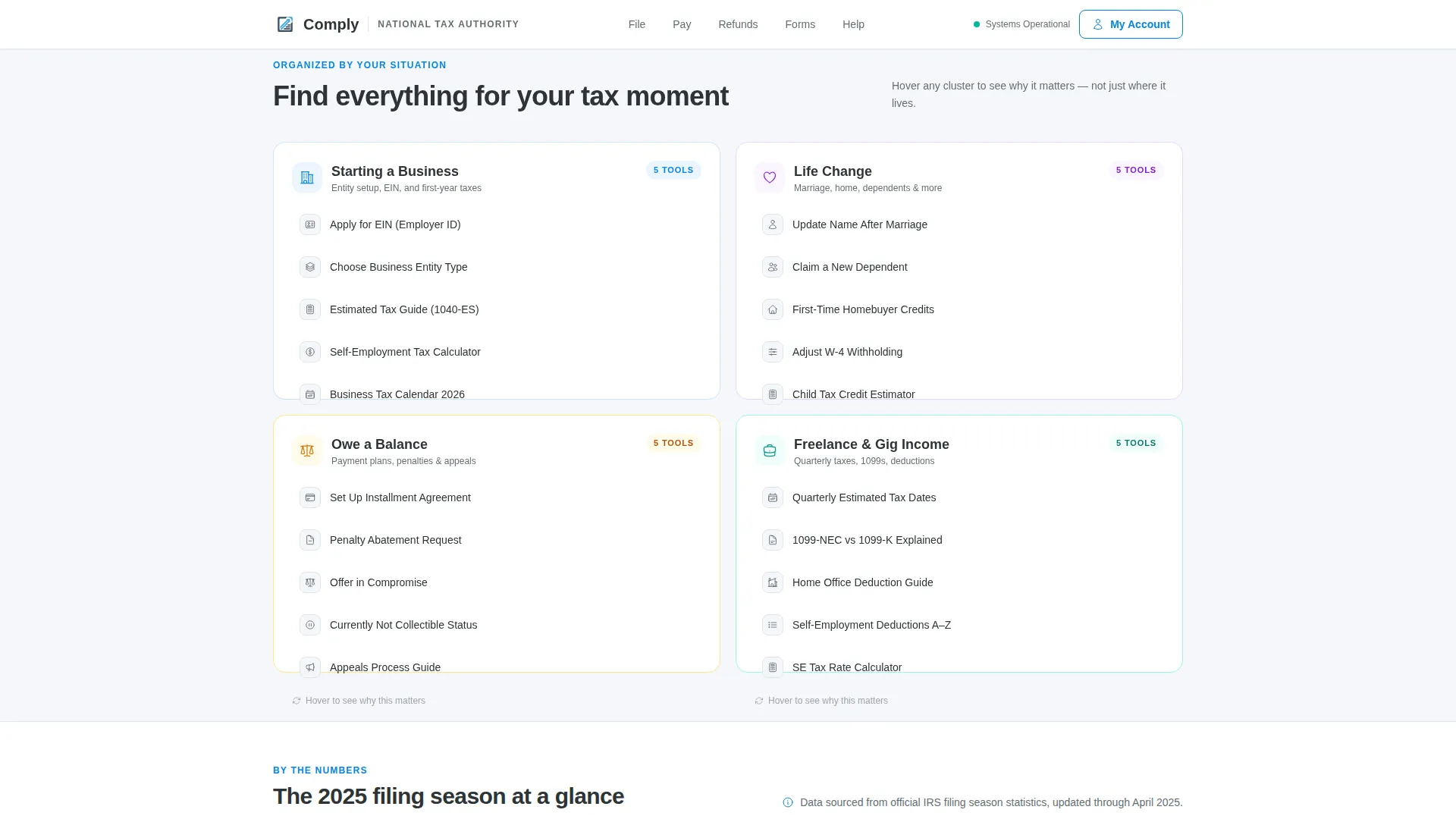Open Home Office Deduction Guide
Viewport: 1456px width, 819px height.
pos(959,582)
